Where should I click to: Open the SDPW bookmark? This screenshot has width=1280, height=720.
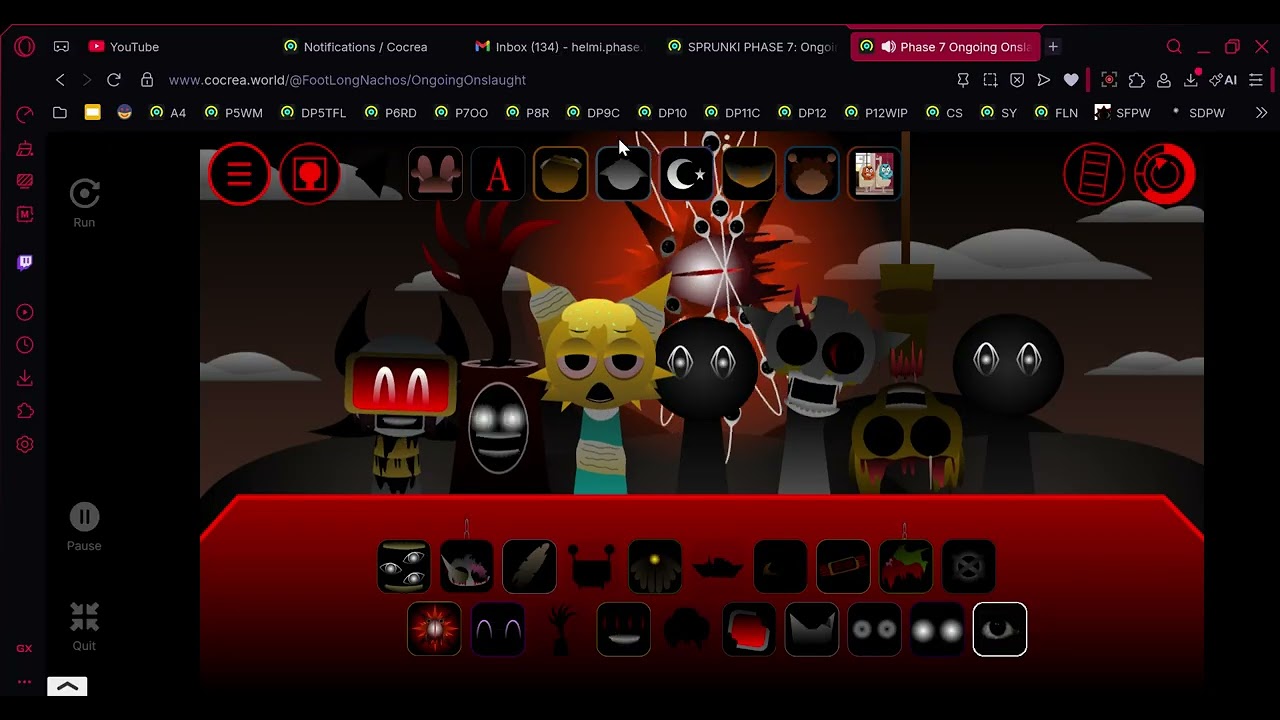1196,113
